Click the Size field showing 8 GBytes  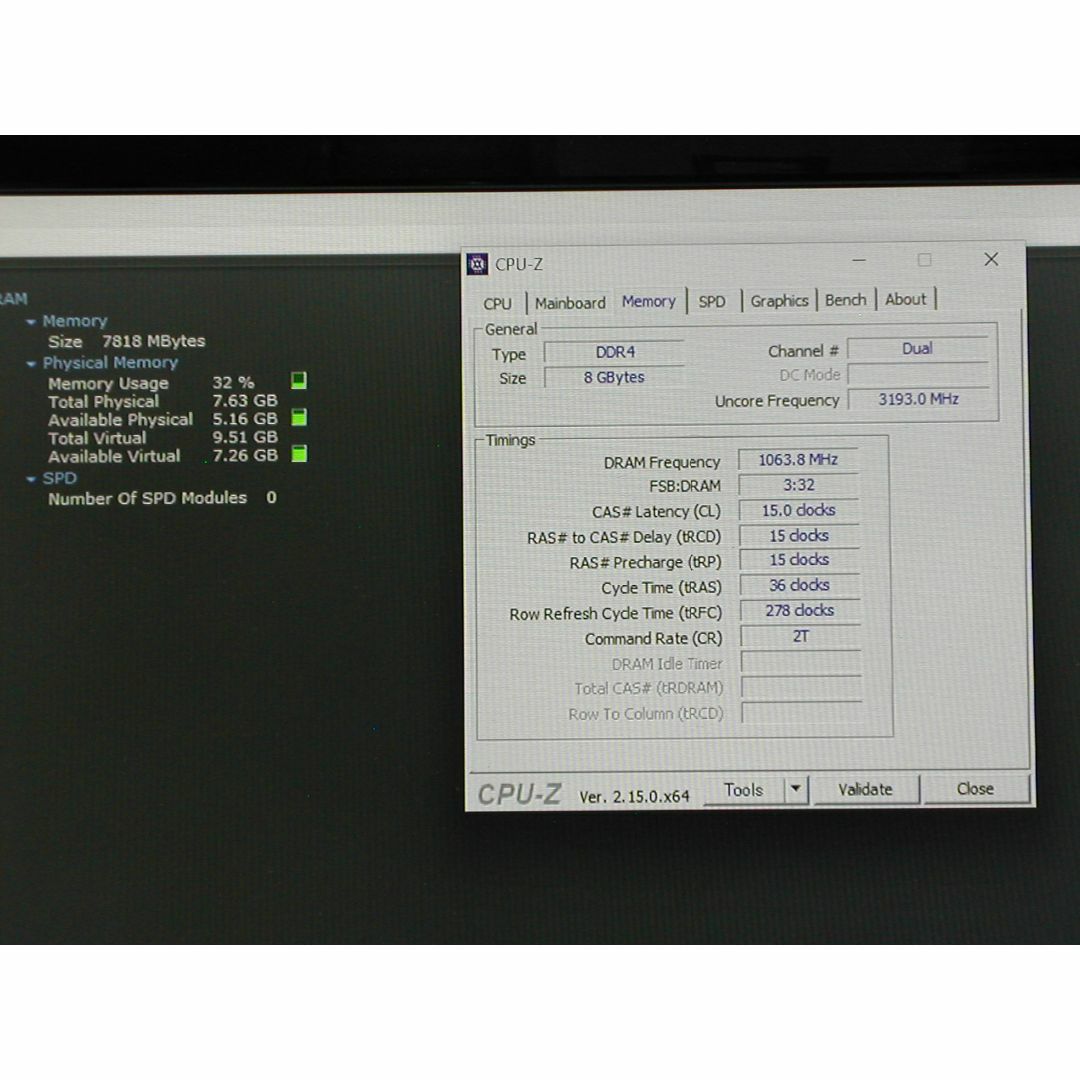tap(614, 377)
